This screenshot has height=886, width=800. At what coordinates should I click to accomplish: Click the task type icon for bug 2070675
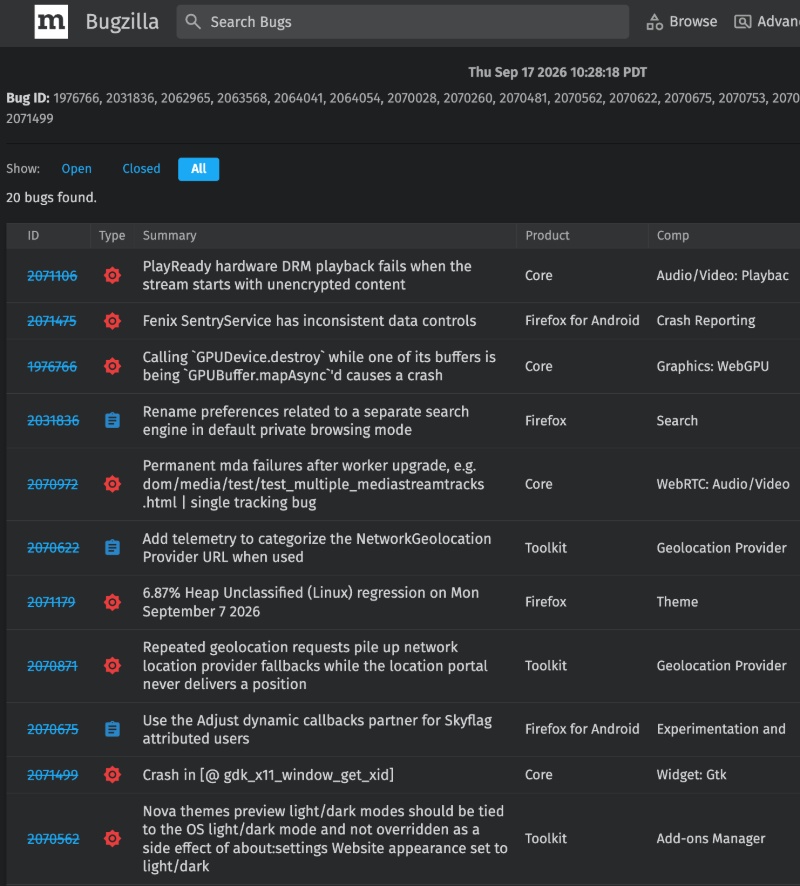click(x=112, y=729)
